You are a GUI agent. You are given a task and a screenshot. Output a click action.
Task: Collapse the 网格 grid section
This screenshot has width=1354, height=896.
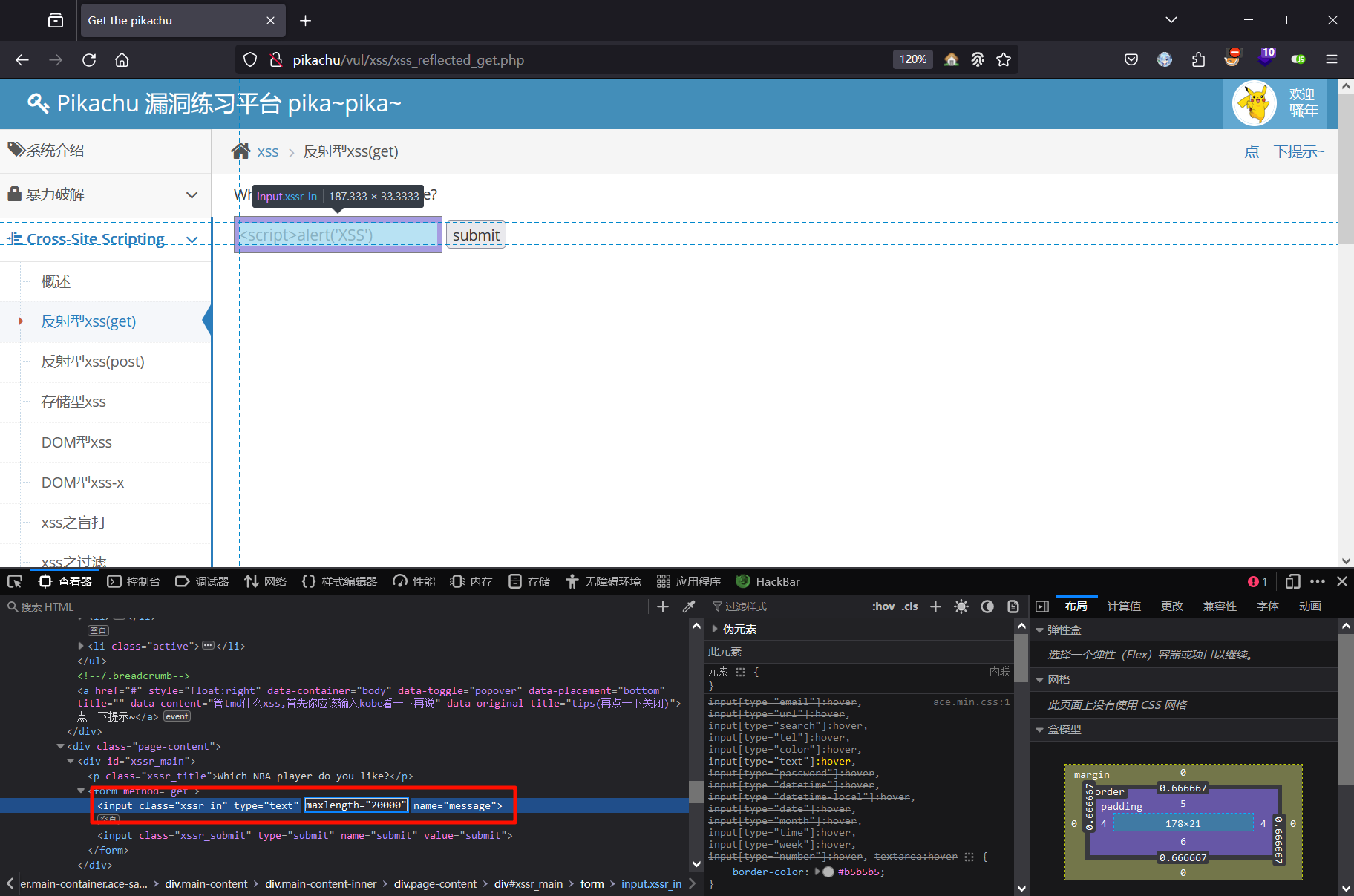click(1040, 680)
